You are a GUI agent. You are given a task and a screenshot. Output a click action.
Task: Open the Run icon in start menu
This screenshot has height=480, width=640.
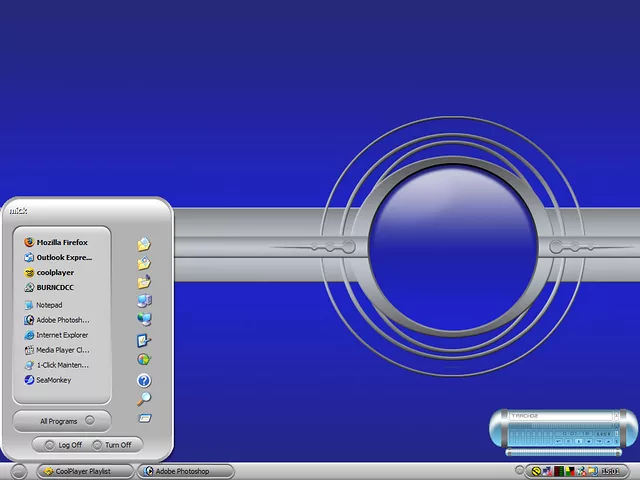(x=144, y=417)
